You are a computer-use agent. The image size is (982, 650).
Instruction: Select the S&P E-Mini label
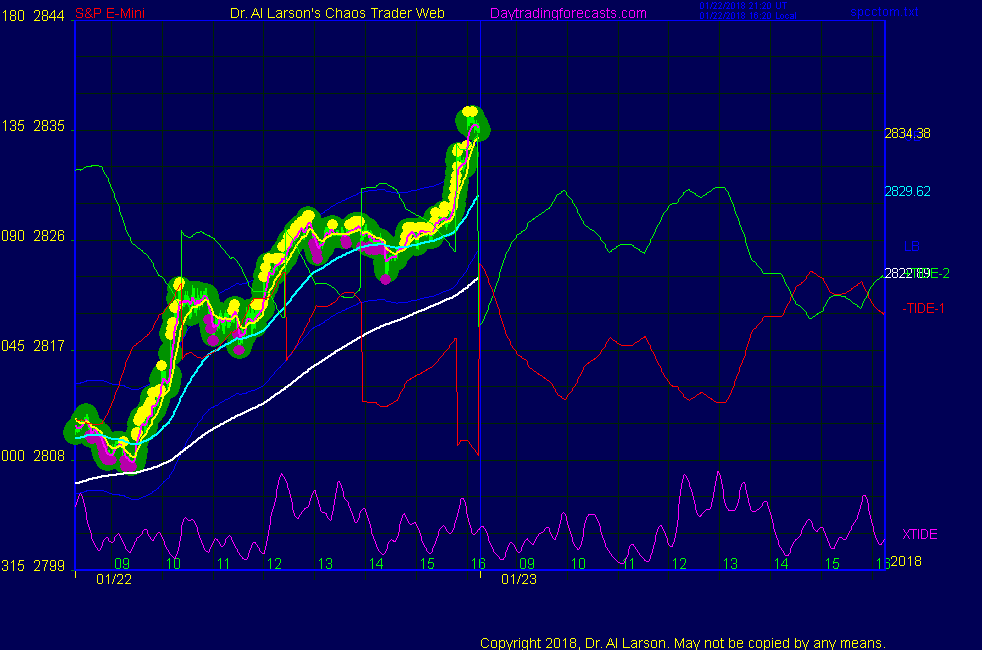point(114,13)
